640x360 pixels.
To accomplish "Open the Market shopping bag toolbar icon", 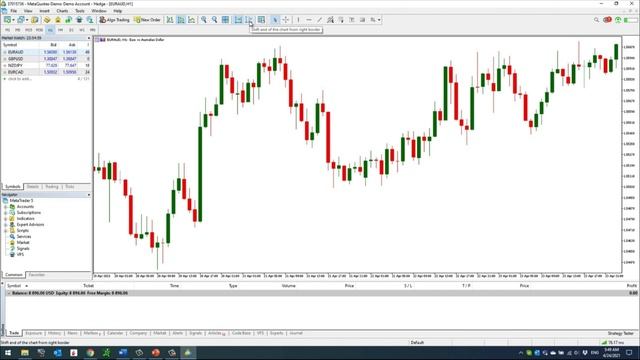I will pyautogui.click(x=58, y=20).
